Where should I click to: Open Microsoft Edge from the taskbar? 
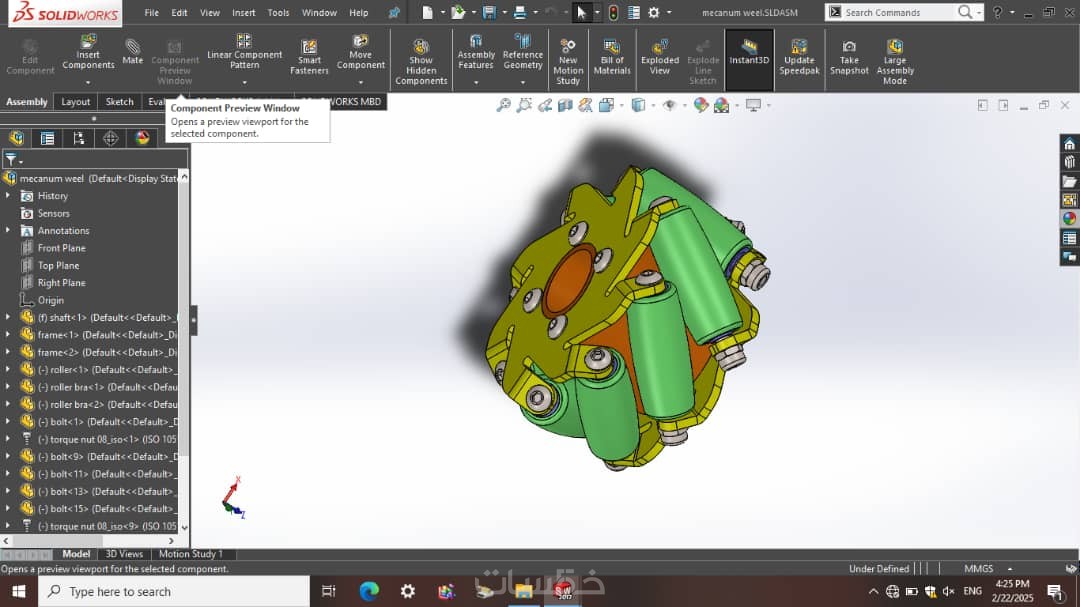369,591
